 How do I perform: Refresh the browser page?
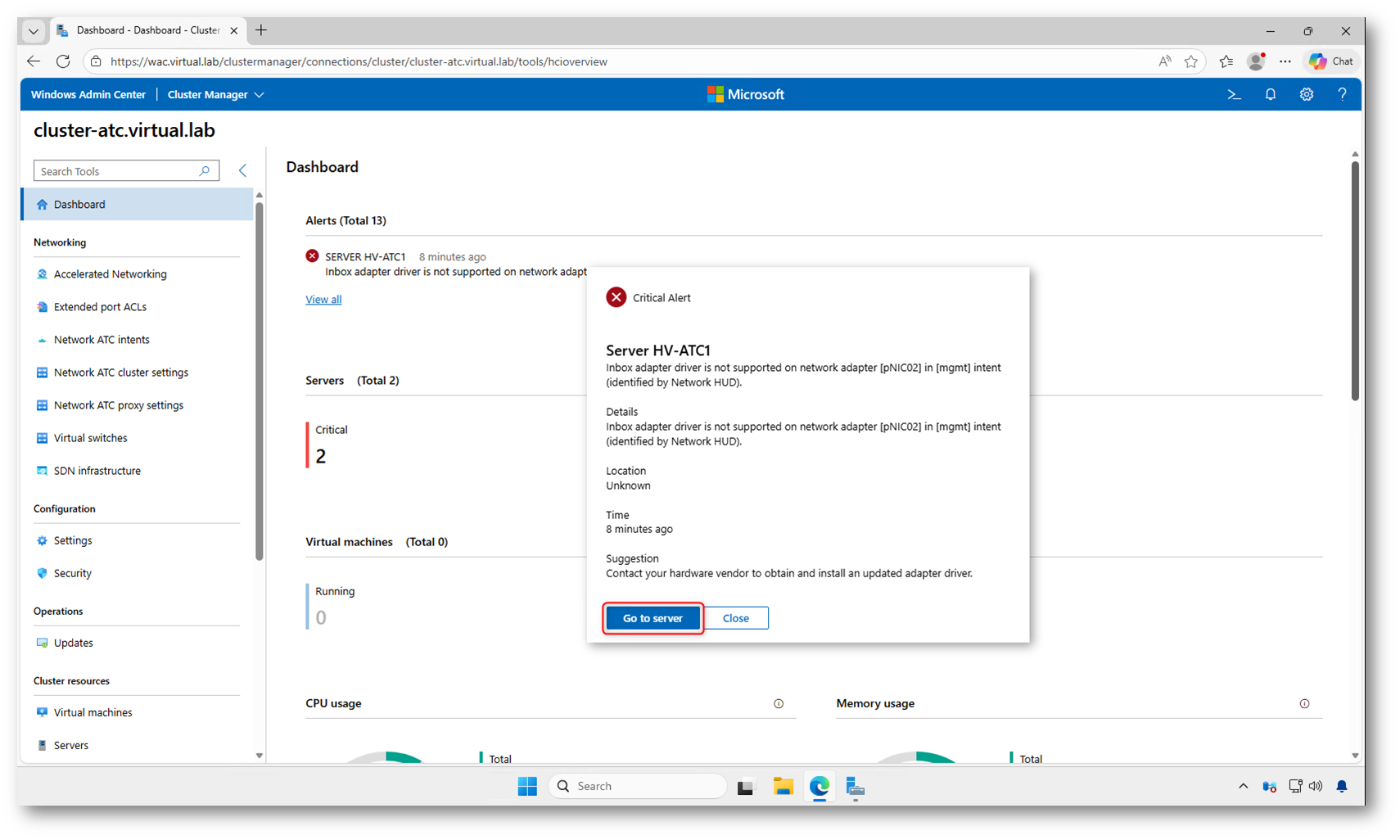pyautogui.click(x=63, y=61)
